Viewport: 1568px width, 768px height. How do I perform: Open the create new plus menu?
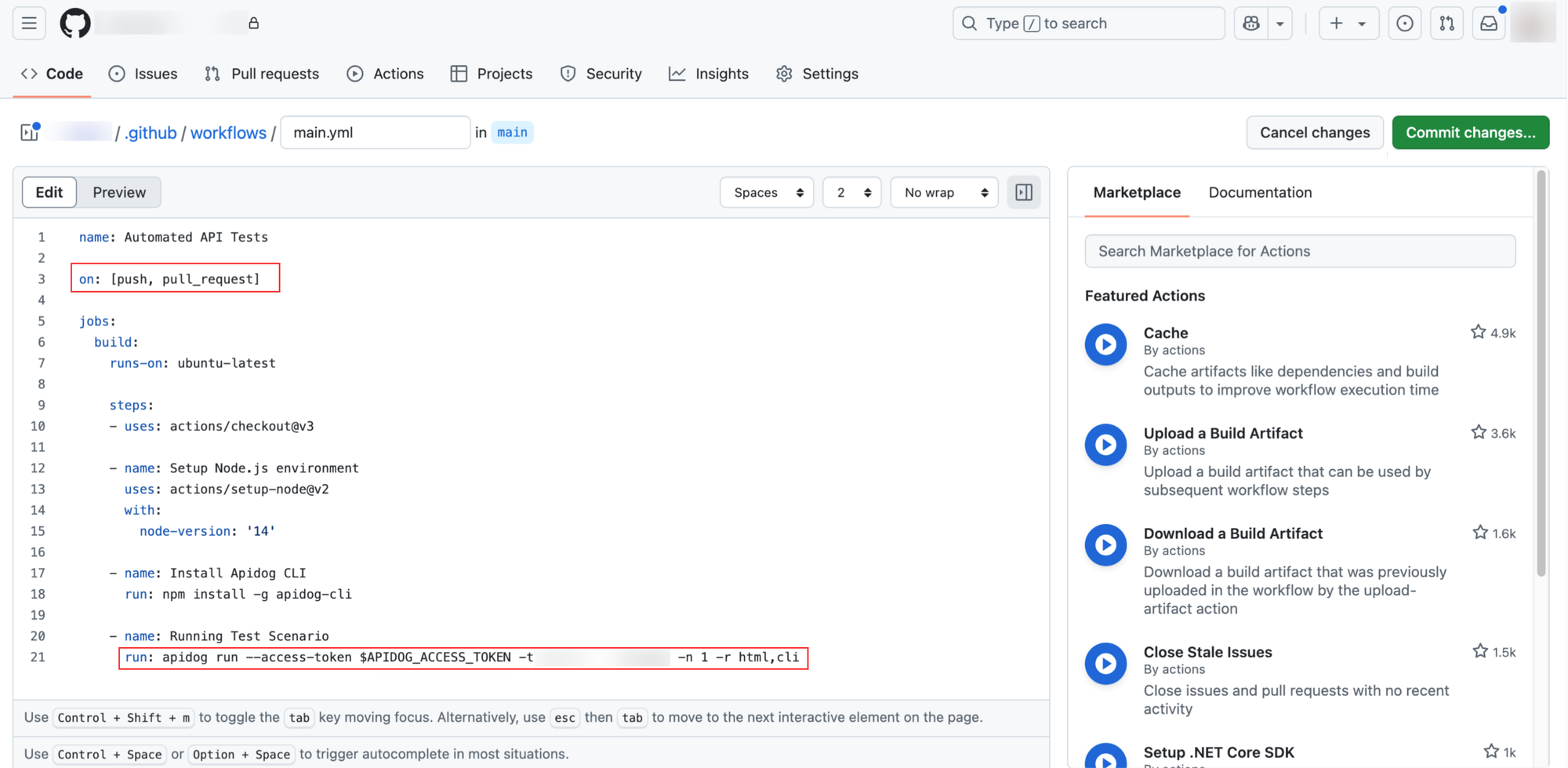[x=1348, y=24]
